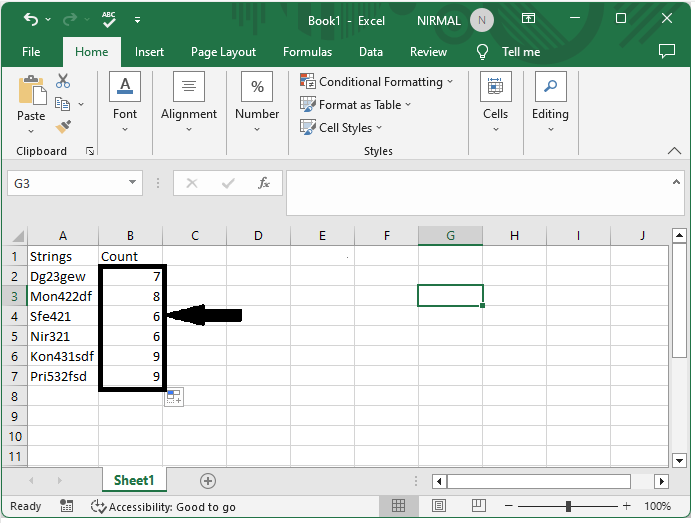Expand Cell Styles dropdown

pos(379,128)
